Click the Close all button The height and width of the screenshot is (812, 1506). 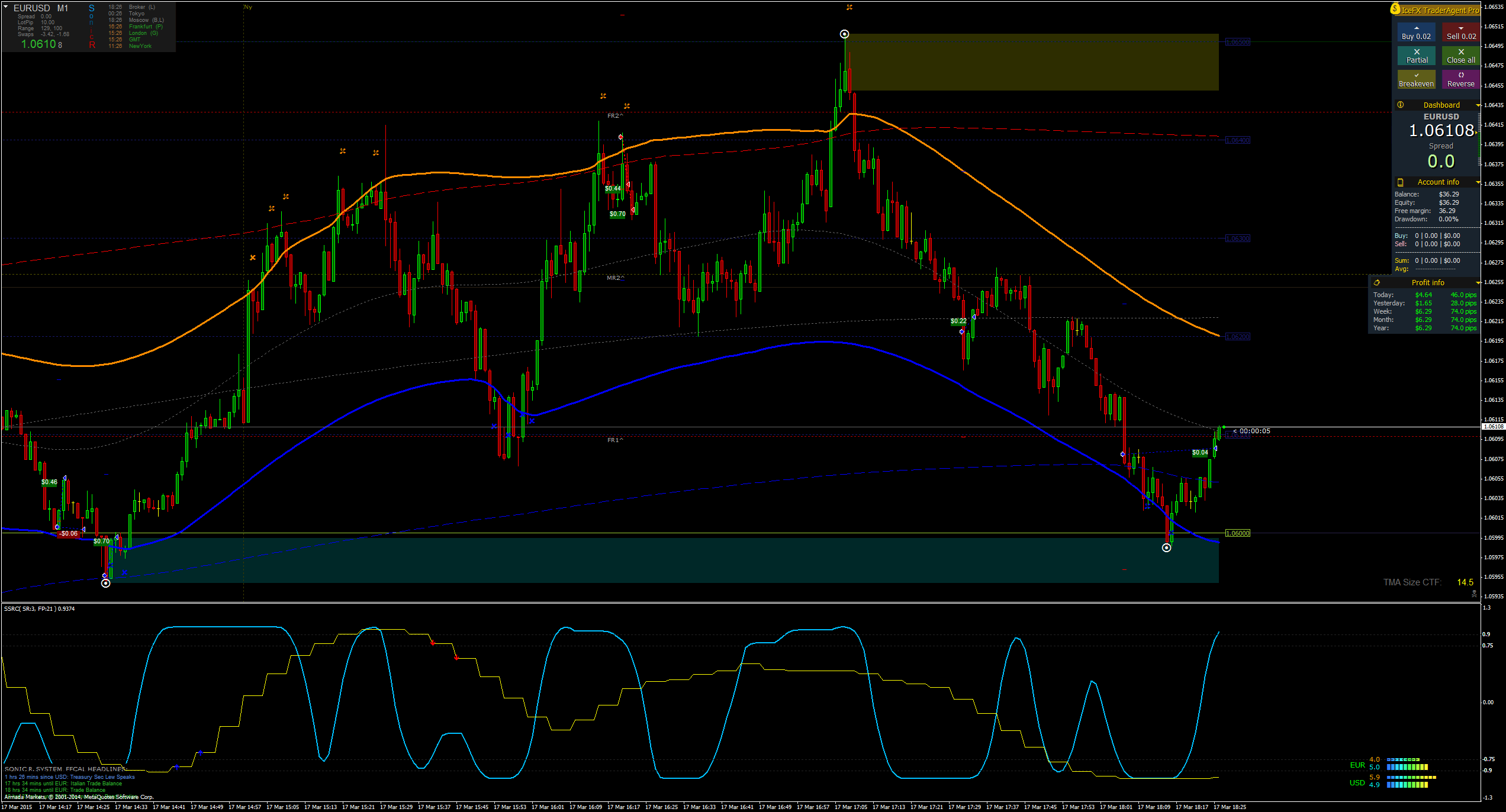coord(1461,56)
